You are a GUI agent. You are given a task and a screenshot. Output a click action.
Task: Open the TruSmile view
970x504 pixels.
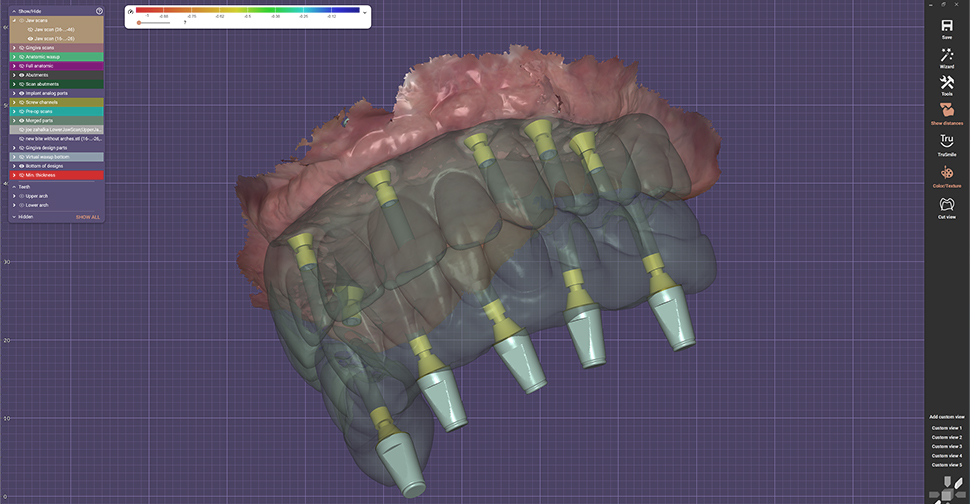point(946,141)
